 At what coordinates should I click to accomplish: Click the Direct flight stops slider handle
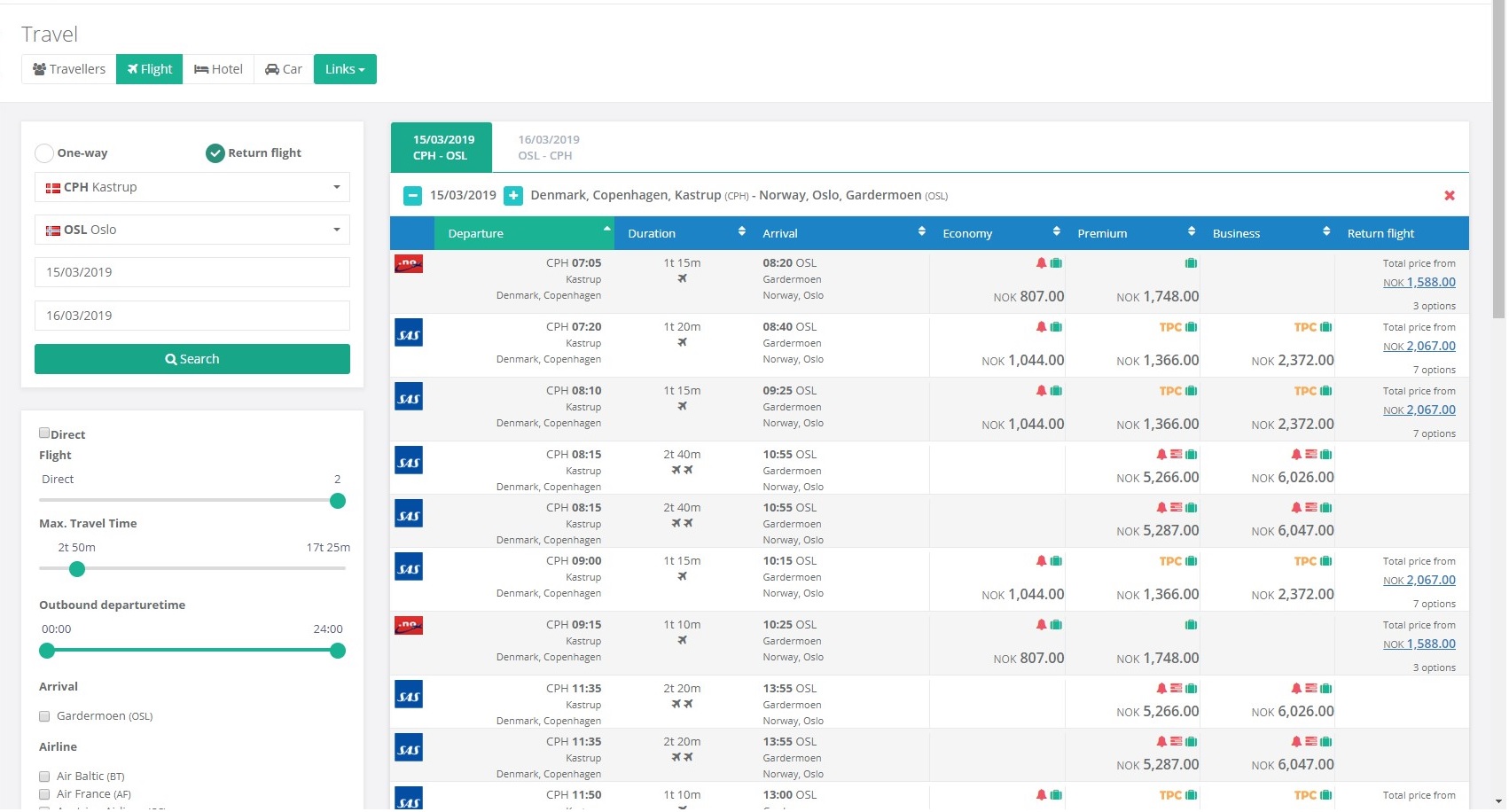[x=338, y=501]
